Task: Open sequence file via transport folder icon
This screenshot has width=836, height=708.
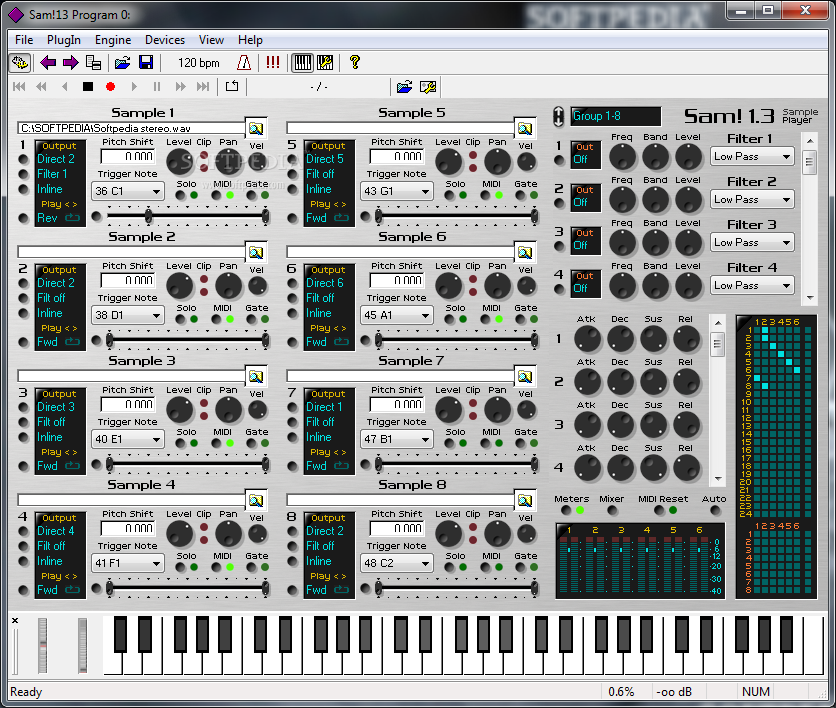Action: tap(404, 86)
